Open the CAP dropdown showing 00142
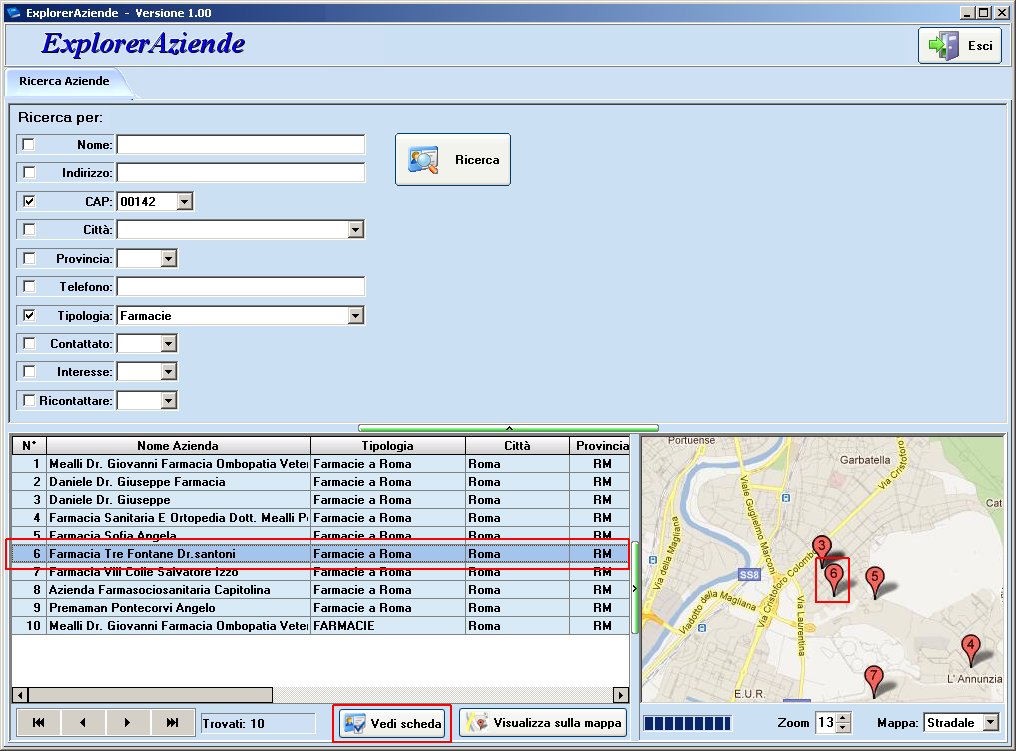Screen dimensions: 1016x751 (185, 202)
